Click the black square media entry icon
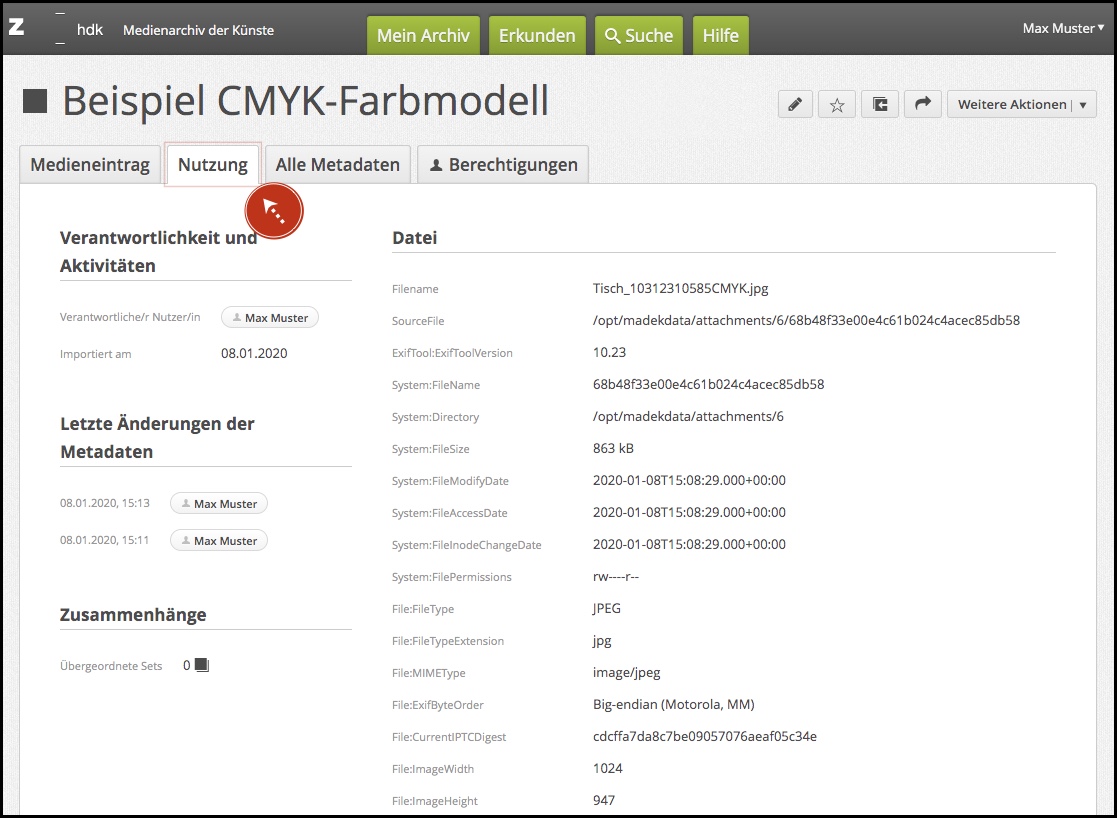1117x818 pixels. [x=36, y=101]
